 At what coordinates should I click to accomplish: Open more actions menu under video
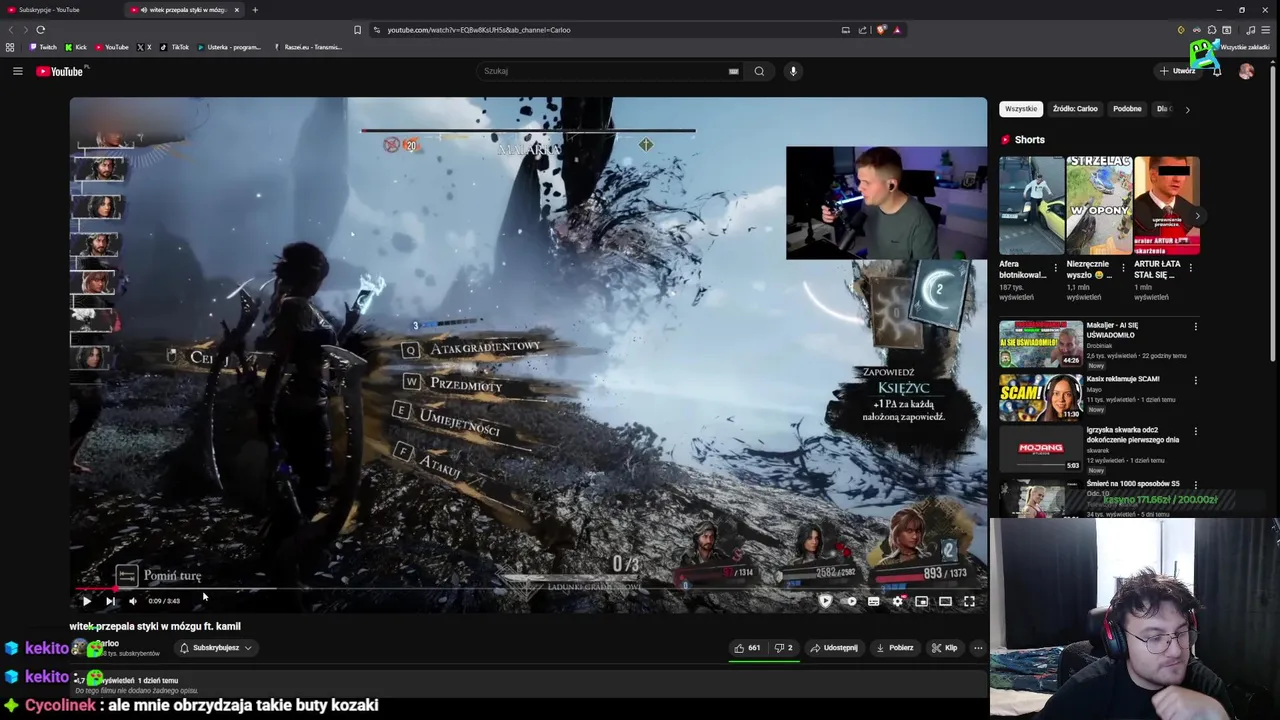point(978,648)
